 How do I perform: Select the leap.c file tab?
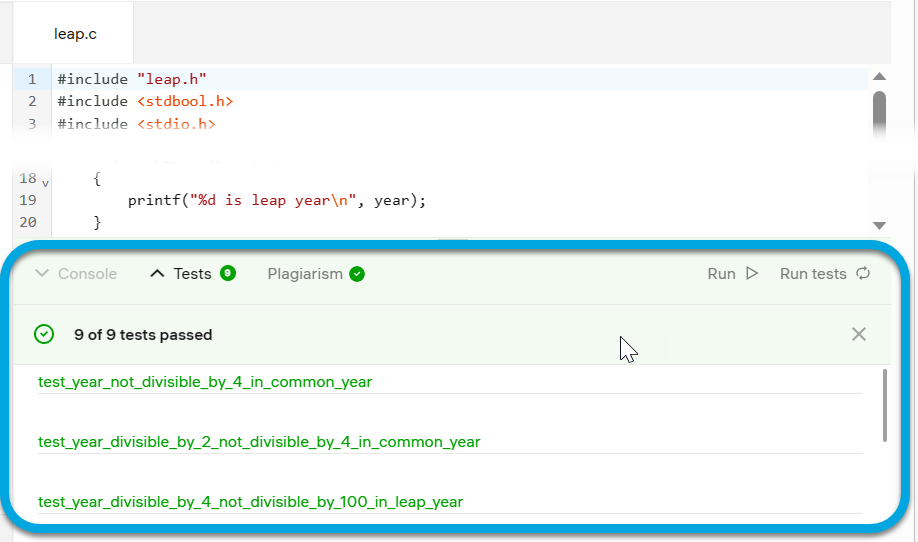coord(75,34)
